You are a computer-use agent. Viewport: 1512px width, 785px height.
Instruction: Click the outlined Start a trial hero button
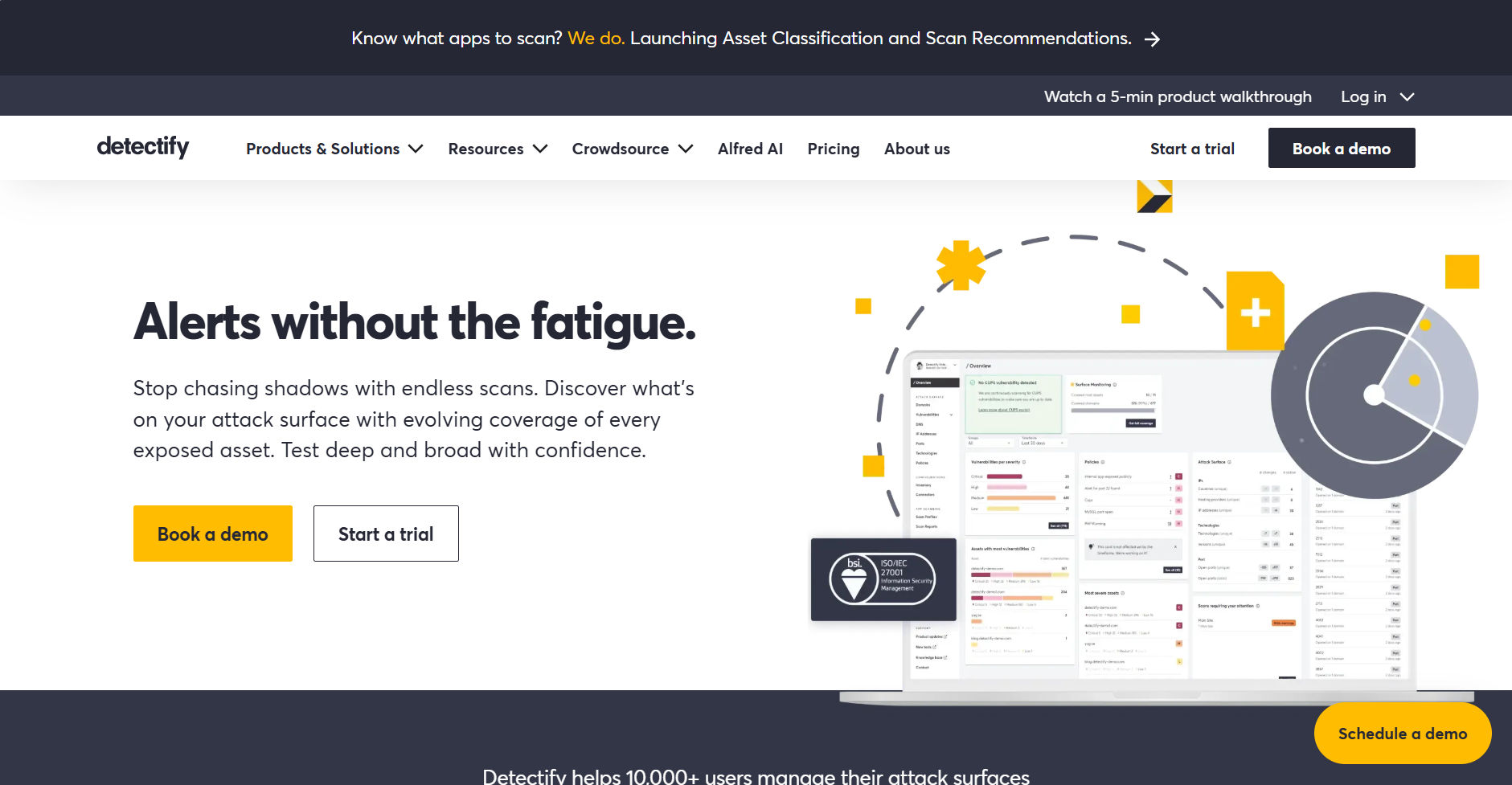(x=386, y=534)
